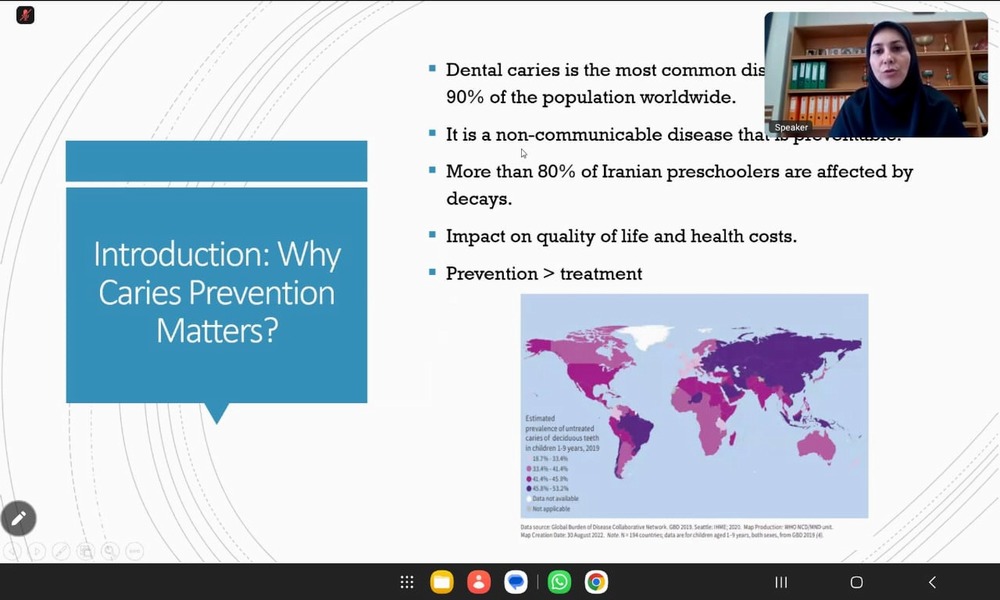Select the Speaker video thumbnail
Viewport: 1000px width, 600px height.
click(x=876, y=74)
